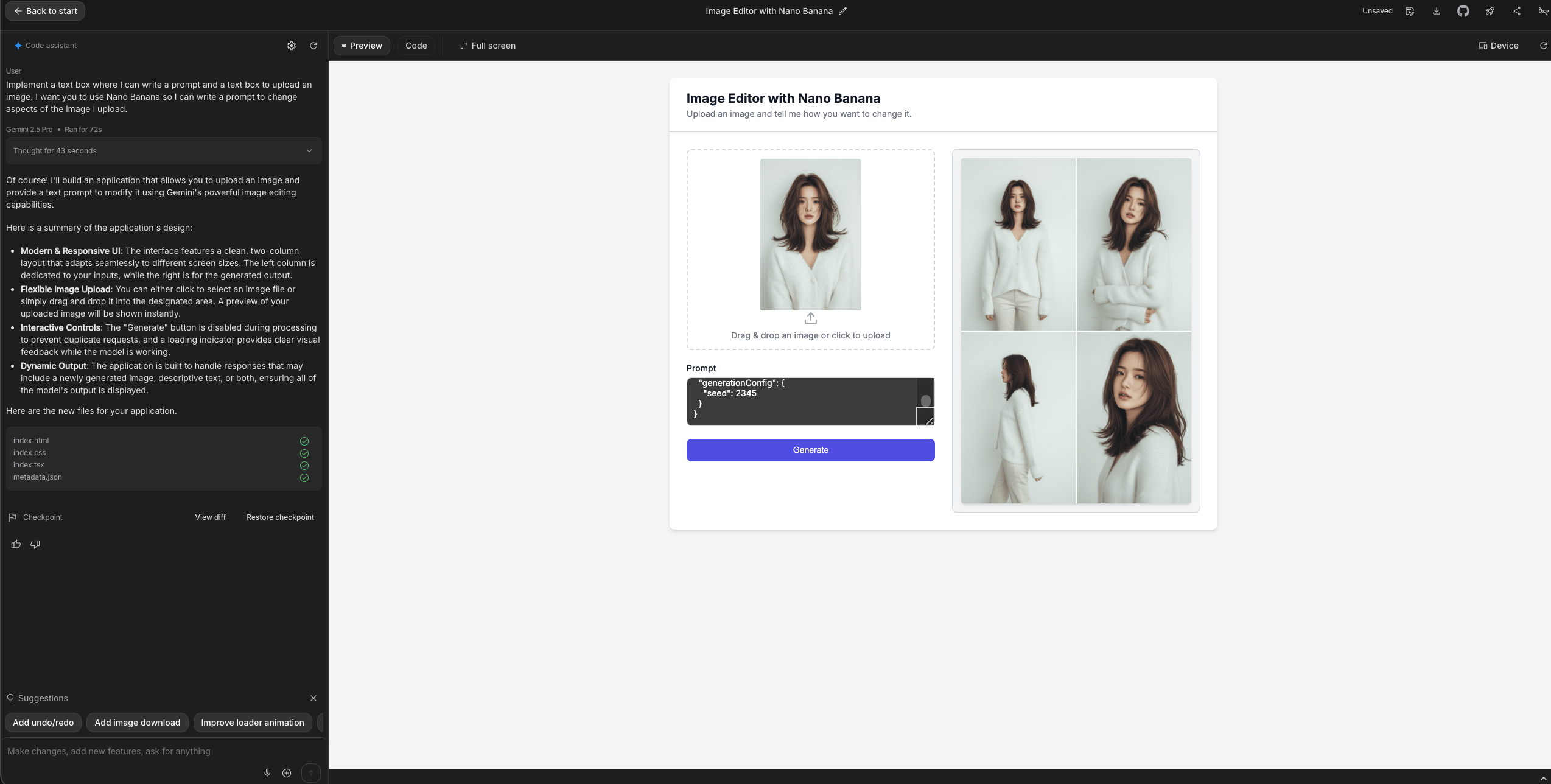The height and width of the screenshot is (784, 1551).
Task: Click the send arrow button
Action: click(311, 773)
